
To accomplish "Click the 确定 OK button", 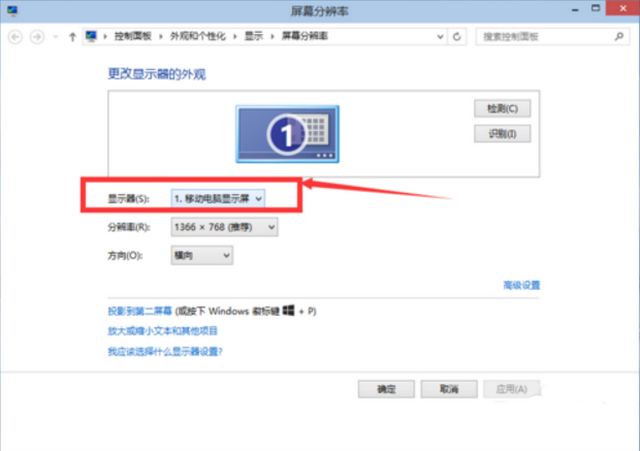I will [387, 389].
